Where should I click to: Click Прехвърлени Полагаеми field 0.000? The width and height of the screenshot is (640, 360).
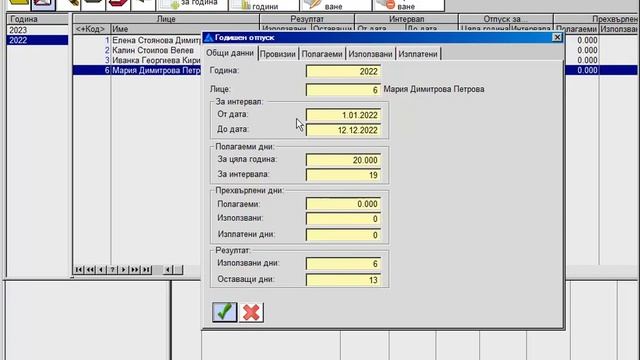point(343,204)
